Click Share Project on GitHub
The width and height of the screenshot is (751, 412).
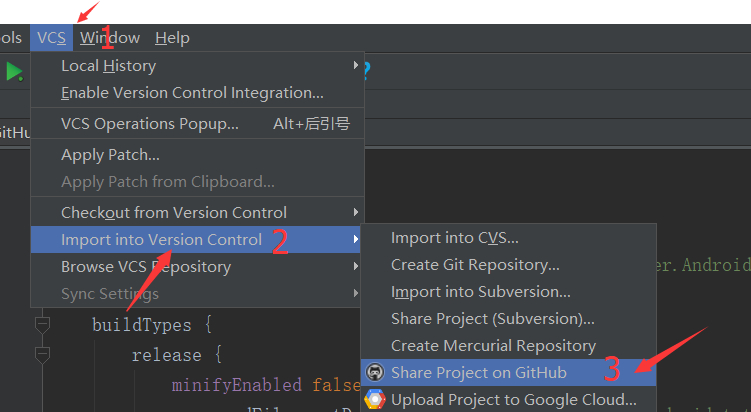coord(479,373)
